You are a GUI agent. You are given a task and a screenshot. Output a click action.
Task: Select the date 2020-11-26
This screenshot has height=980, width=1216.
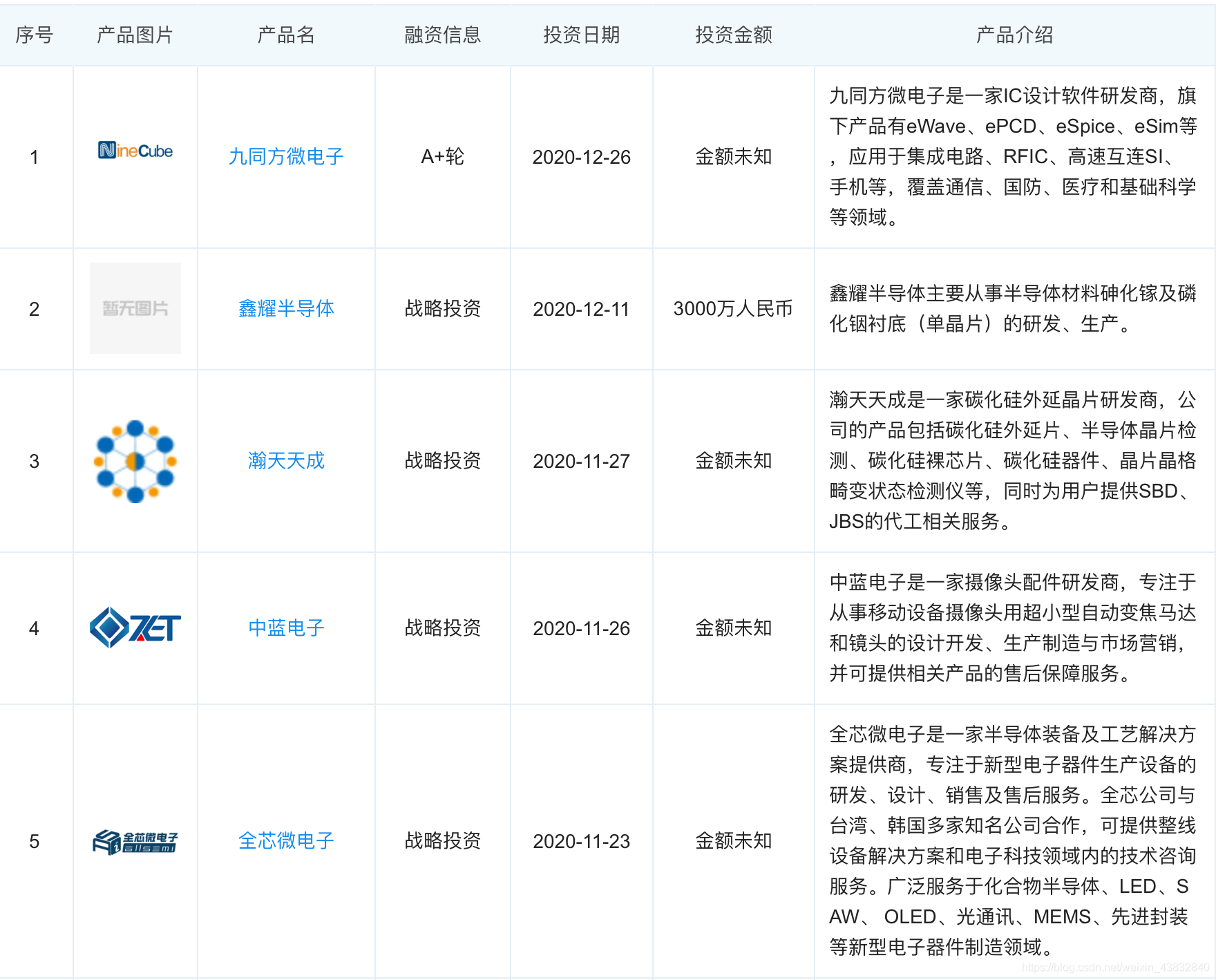[x=582, y=628]
